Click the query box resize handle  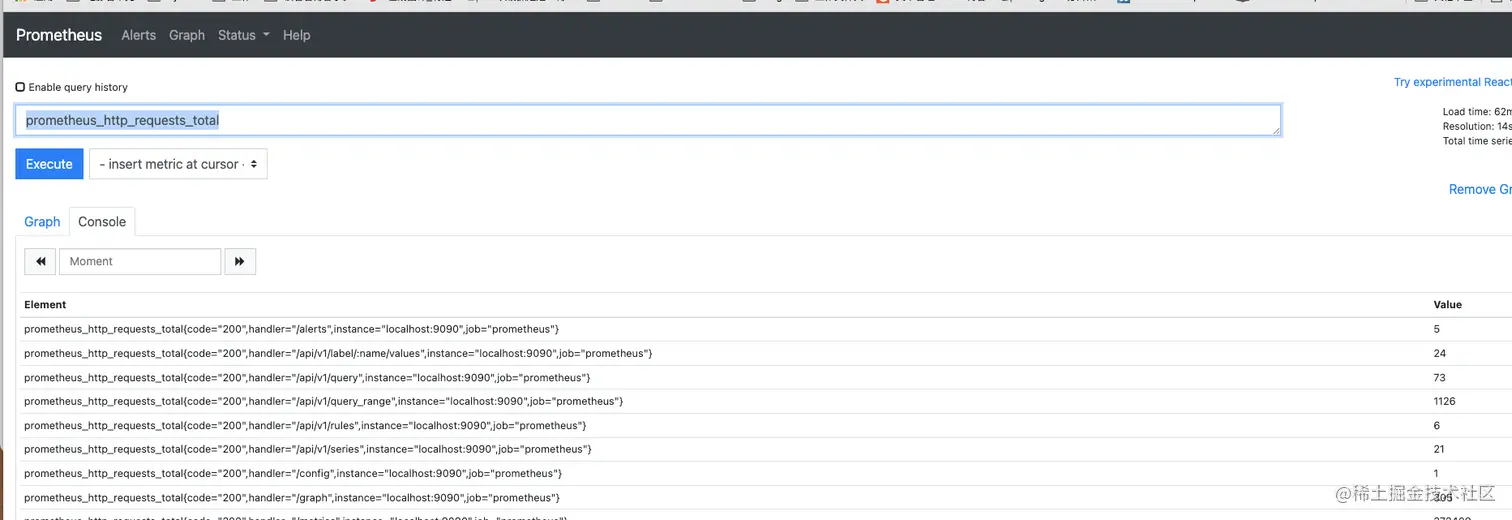1275,130
